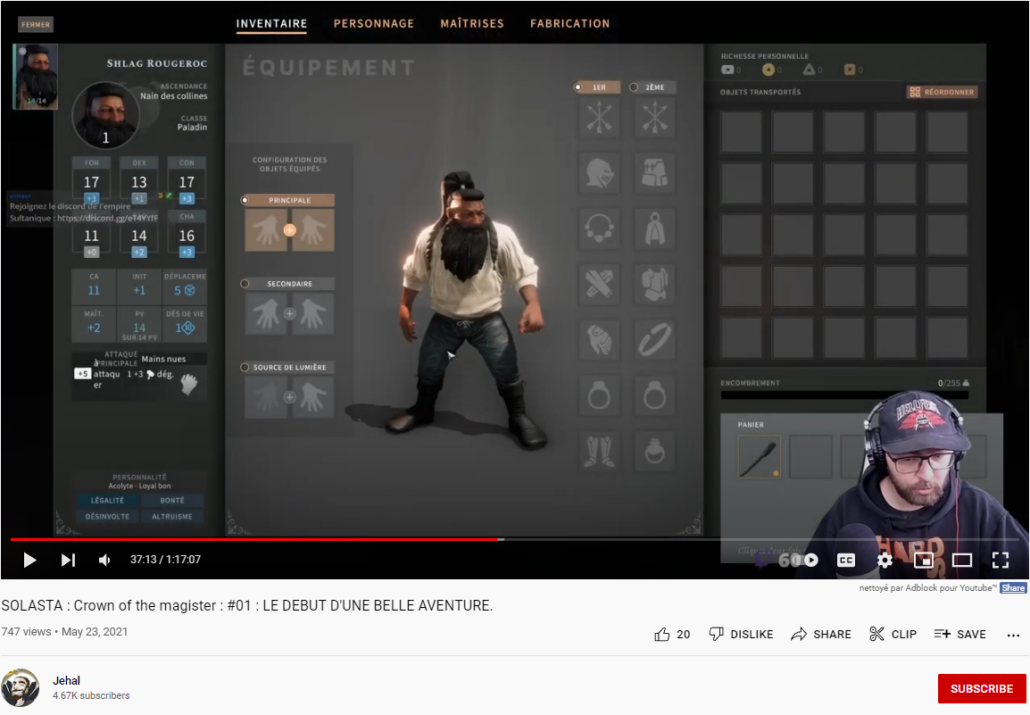Open the FABRICATION tab

(570, 24)
